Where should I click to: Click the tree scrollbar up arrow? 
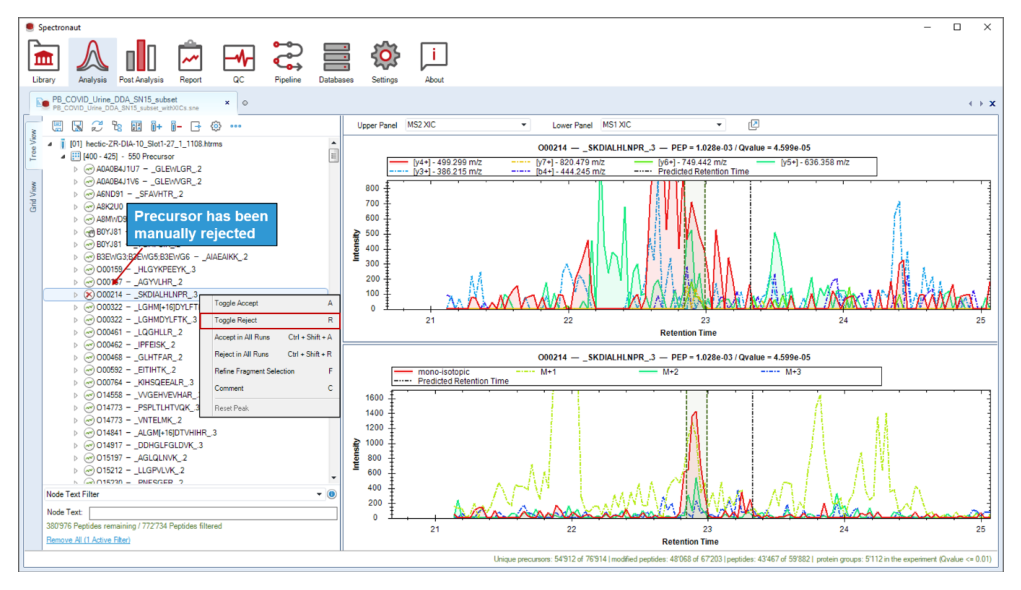tap(333, 143)
